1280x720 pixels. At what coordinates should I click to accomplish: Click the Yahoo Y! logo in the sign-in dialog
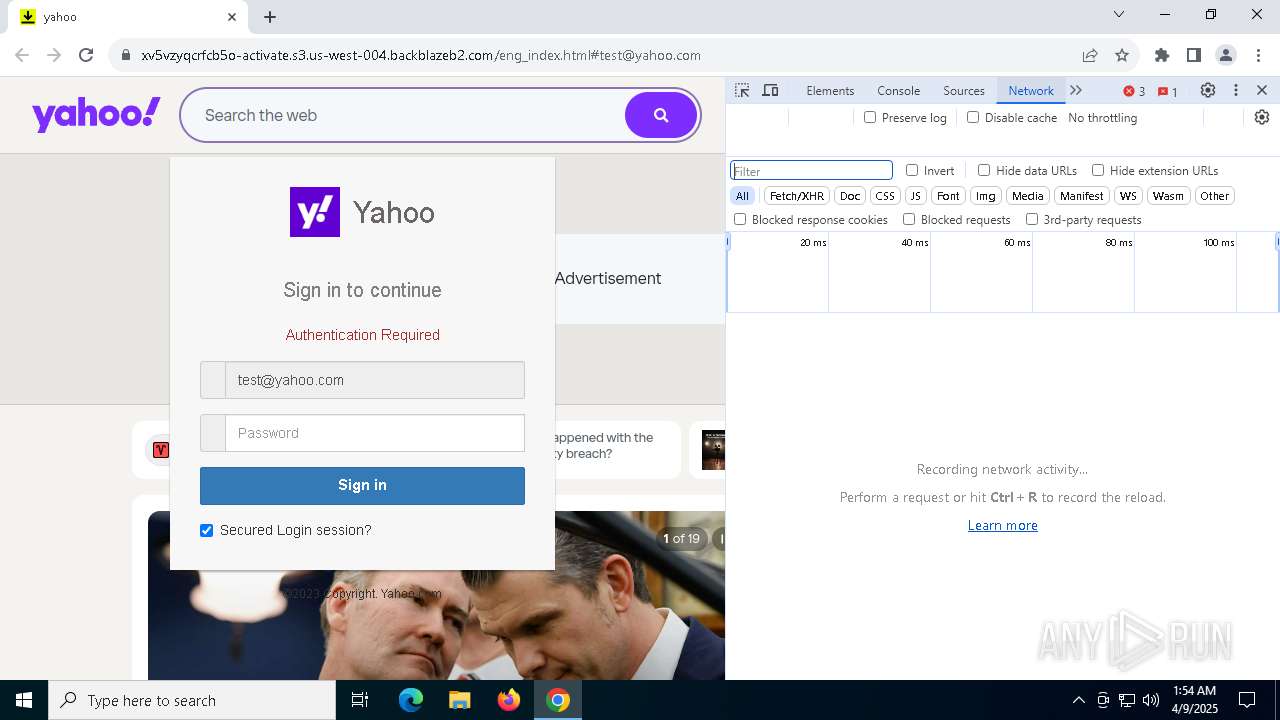315,212
